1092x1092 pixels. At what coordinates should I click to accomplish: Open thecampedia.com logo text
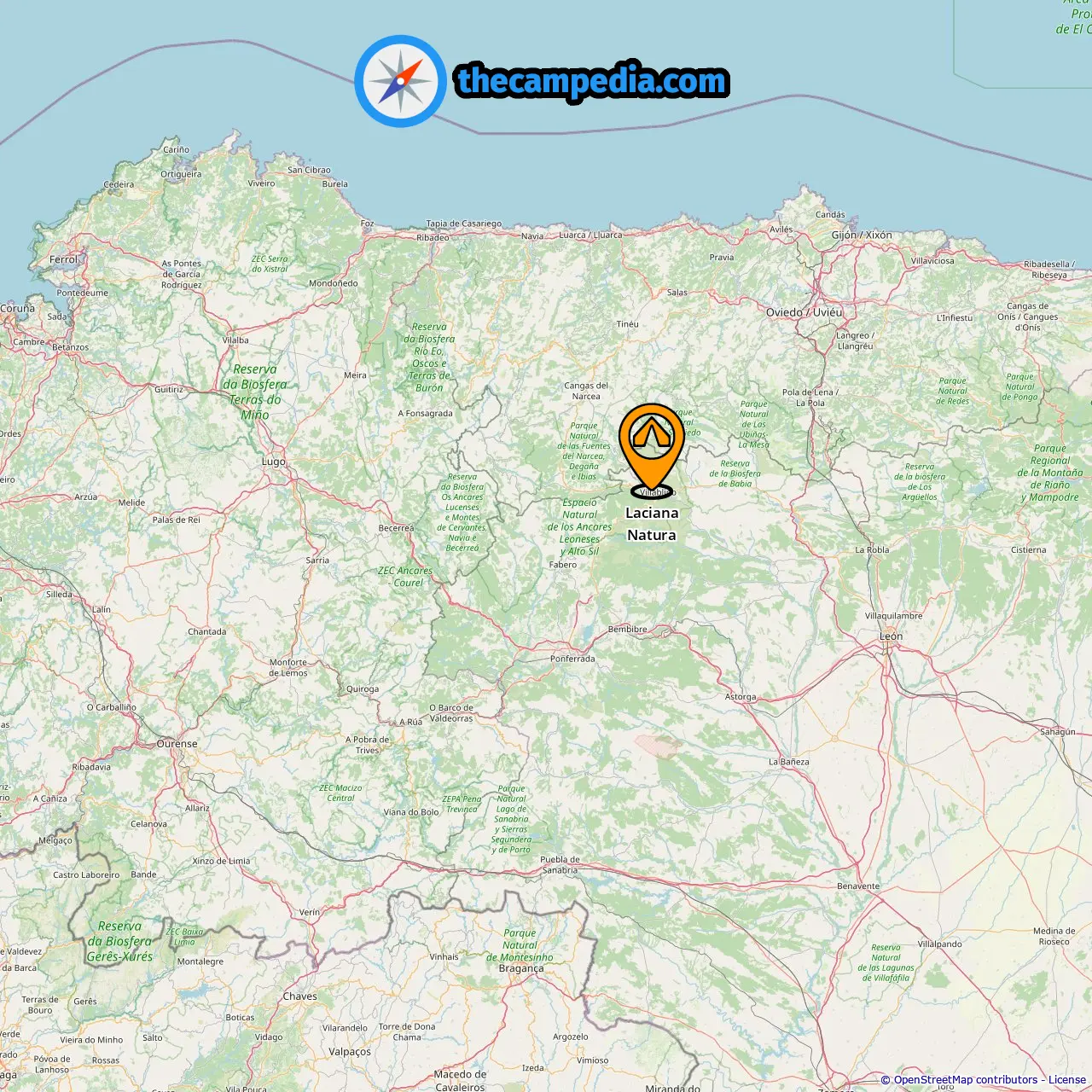click(592, 81)
